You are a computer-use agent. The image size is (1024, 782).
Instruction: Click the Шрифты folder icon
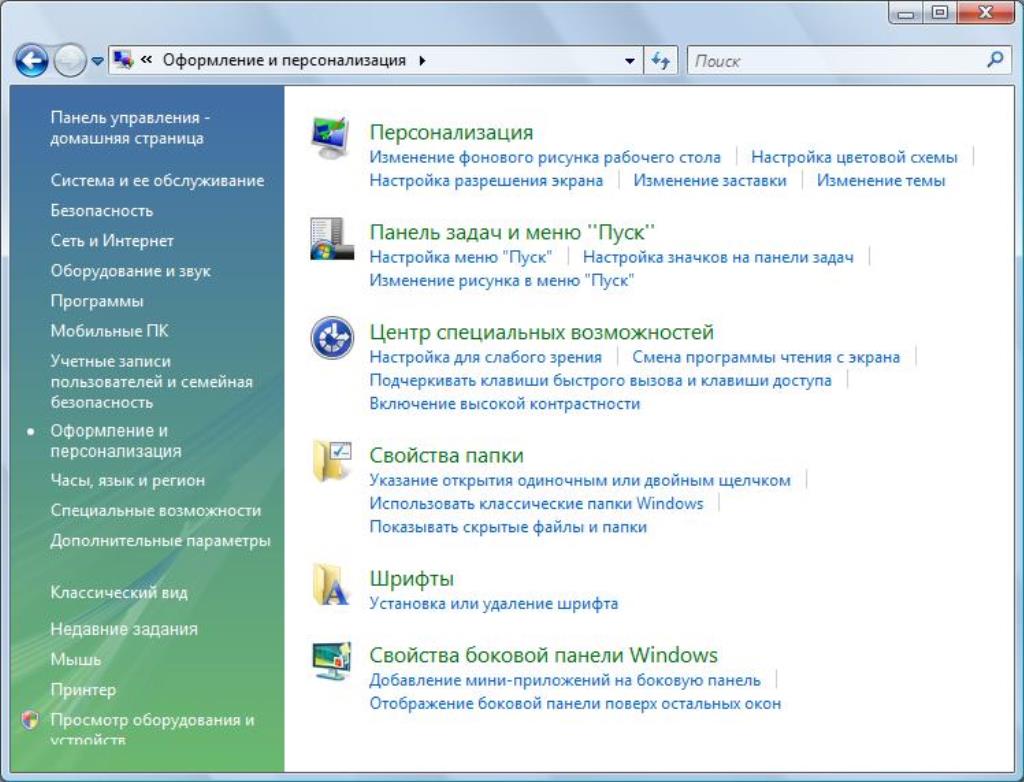click(x=332, y=584)
